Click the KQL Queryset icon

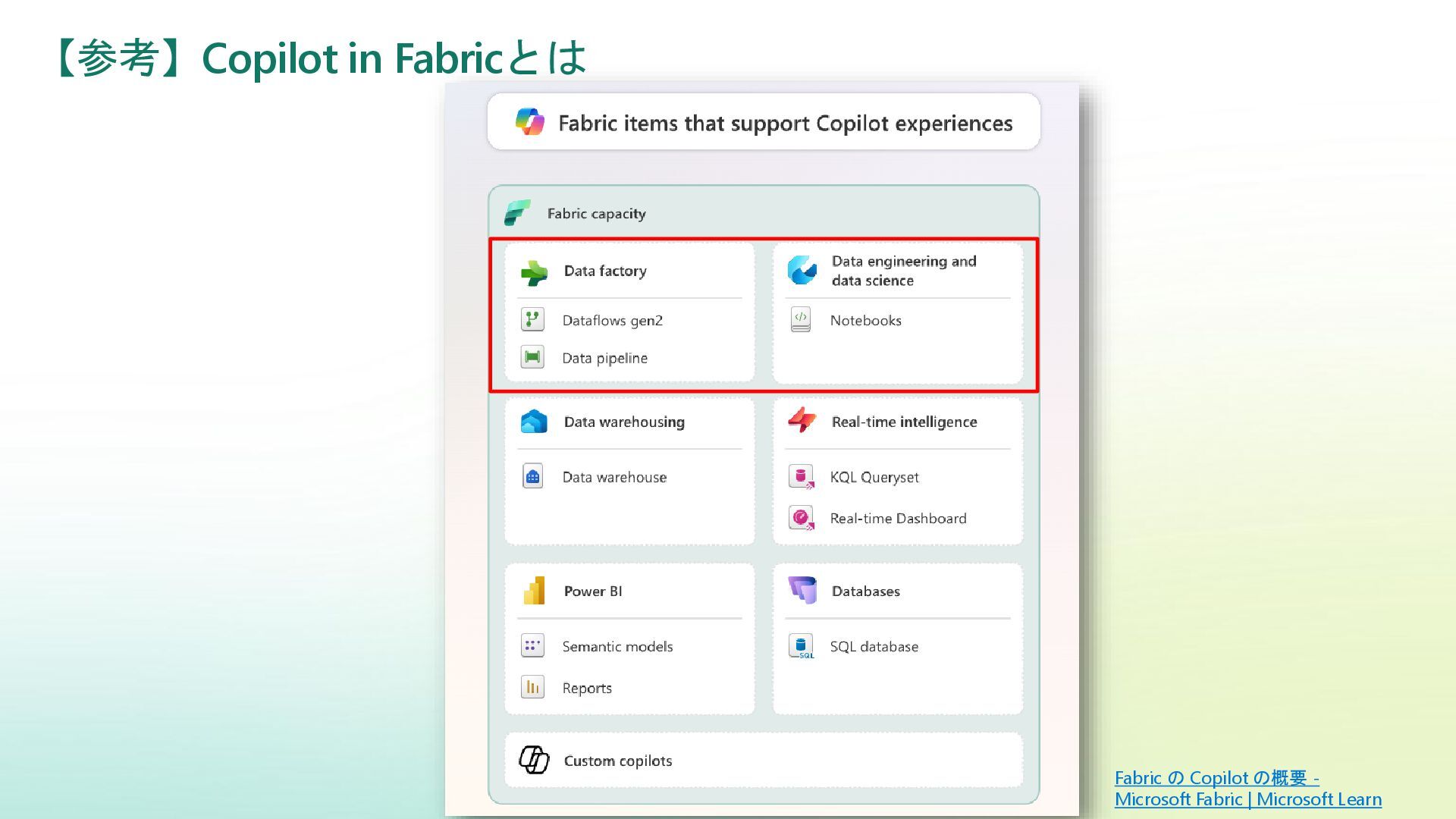coord(801,477)
